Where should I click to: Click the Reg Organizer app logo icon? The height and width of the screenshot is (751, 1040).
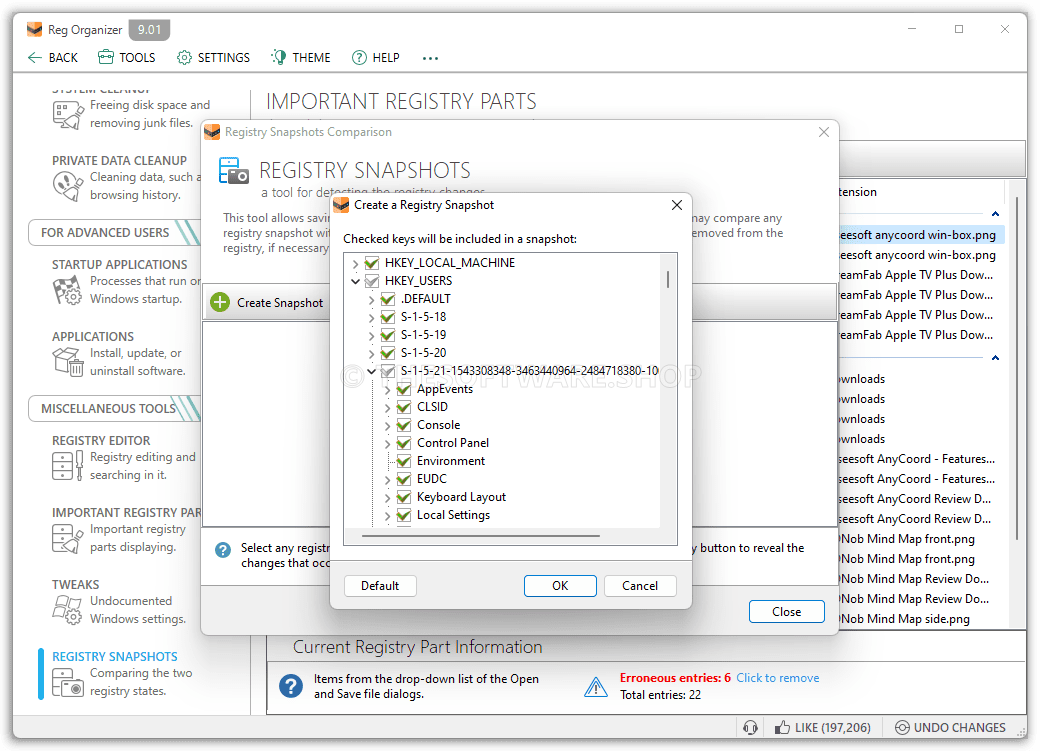coord(34,30)
